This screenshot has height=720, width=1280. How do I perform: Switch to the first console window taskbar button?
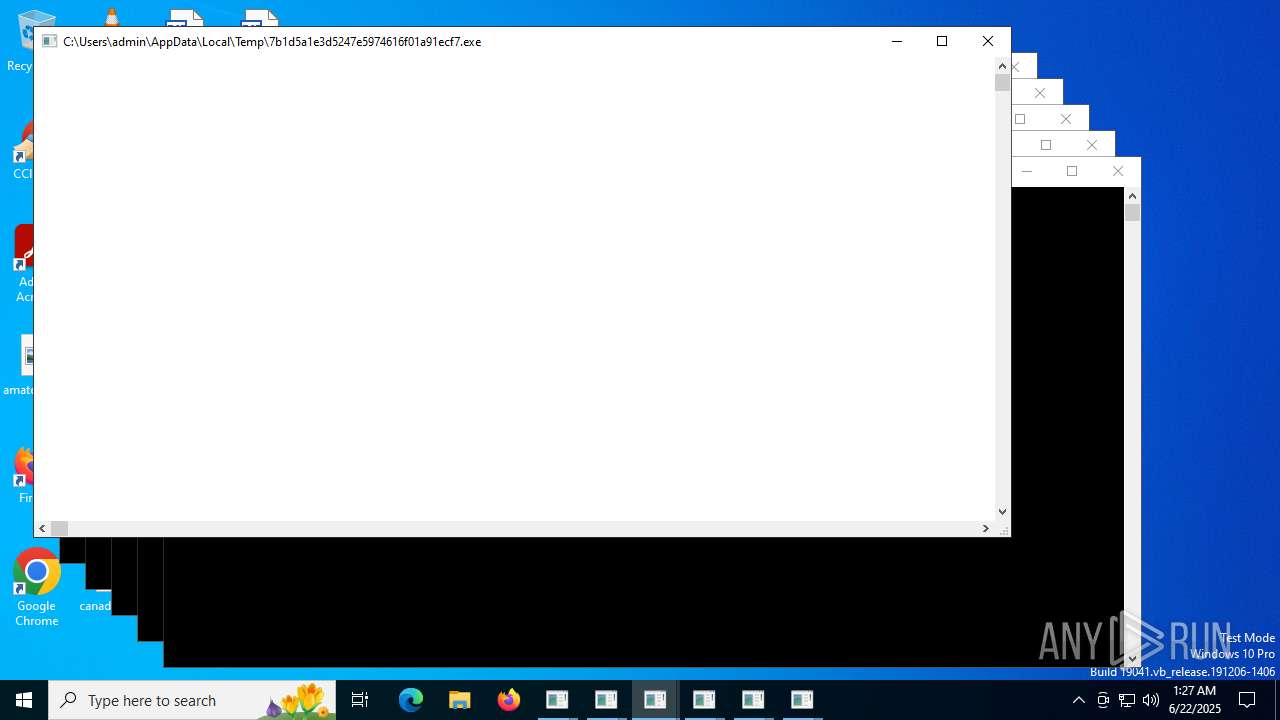(557, 700)
